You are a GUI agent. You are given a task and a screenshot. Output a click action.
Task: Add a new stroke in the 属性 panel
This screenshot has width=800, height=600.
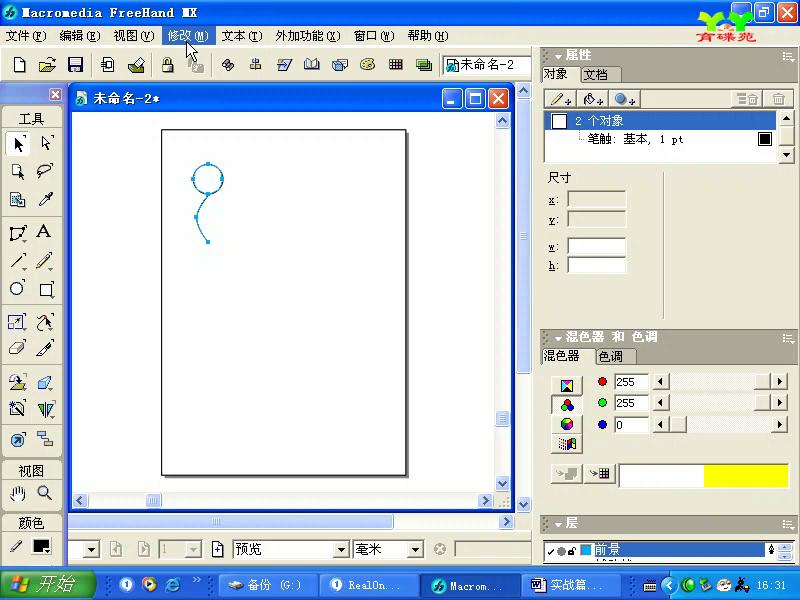coord(561,99)
